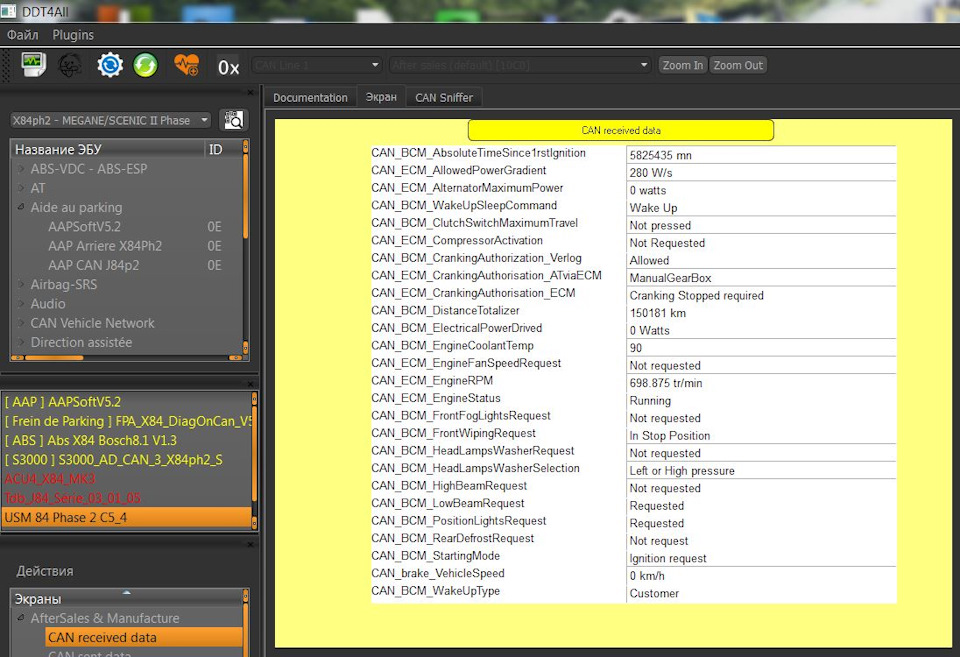Click the CAN_BCM_EngineCoolantTemp label
960x657 pixels.
[x=452, y=345]
